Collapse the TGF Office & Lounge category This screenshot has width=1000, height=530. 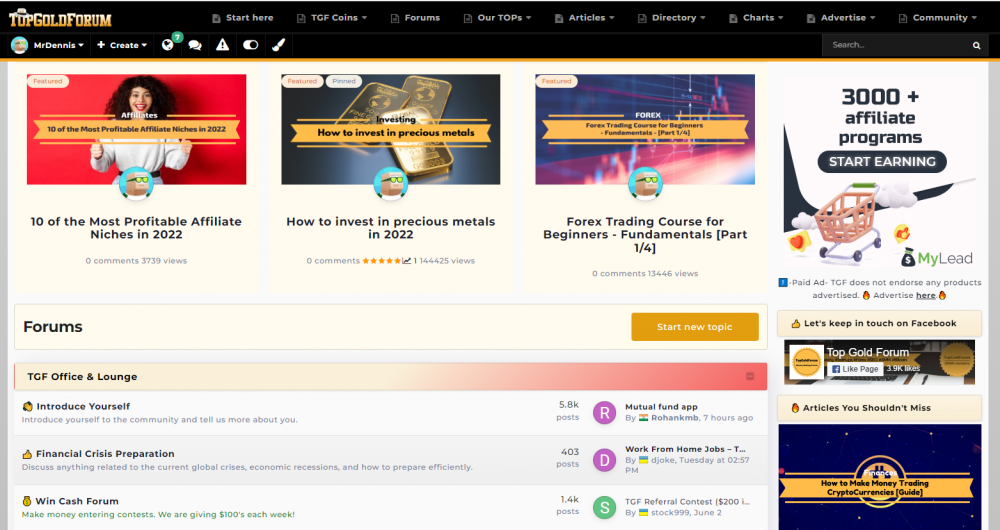click(750, 376)
